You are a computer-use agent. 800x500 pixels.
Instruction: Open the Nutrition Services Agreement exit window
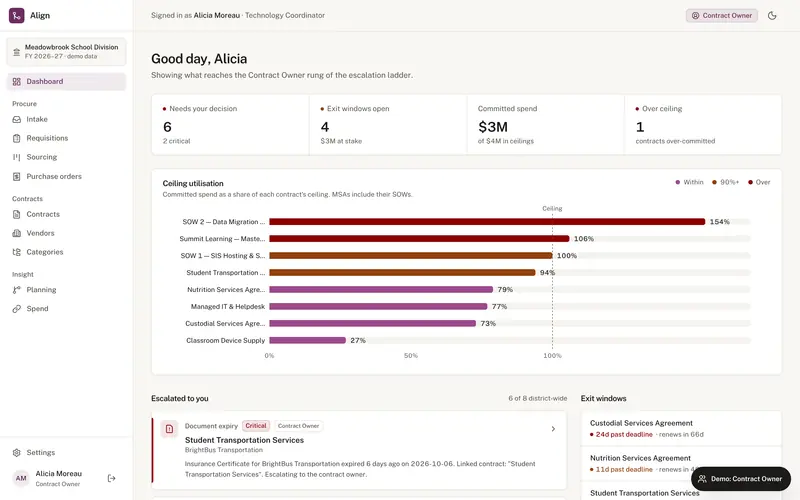coord(681,464)
